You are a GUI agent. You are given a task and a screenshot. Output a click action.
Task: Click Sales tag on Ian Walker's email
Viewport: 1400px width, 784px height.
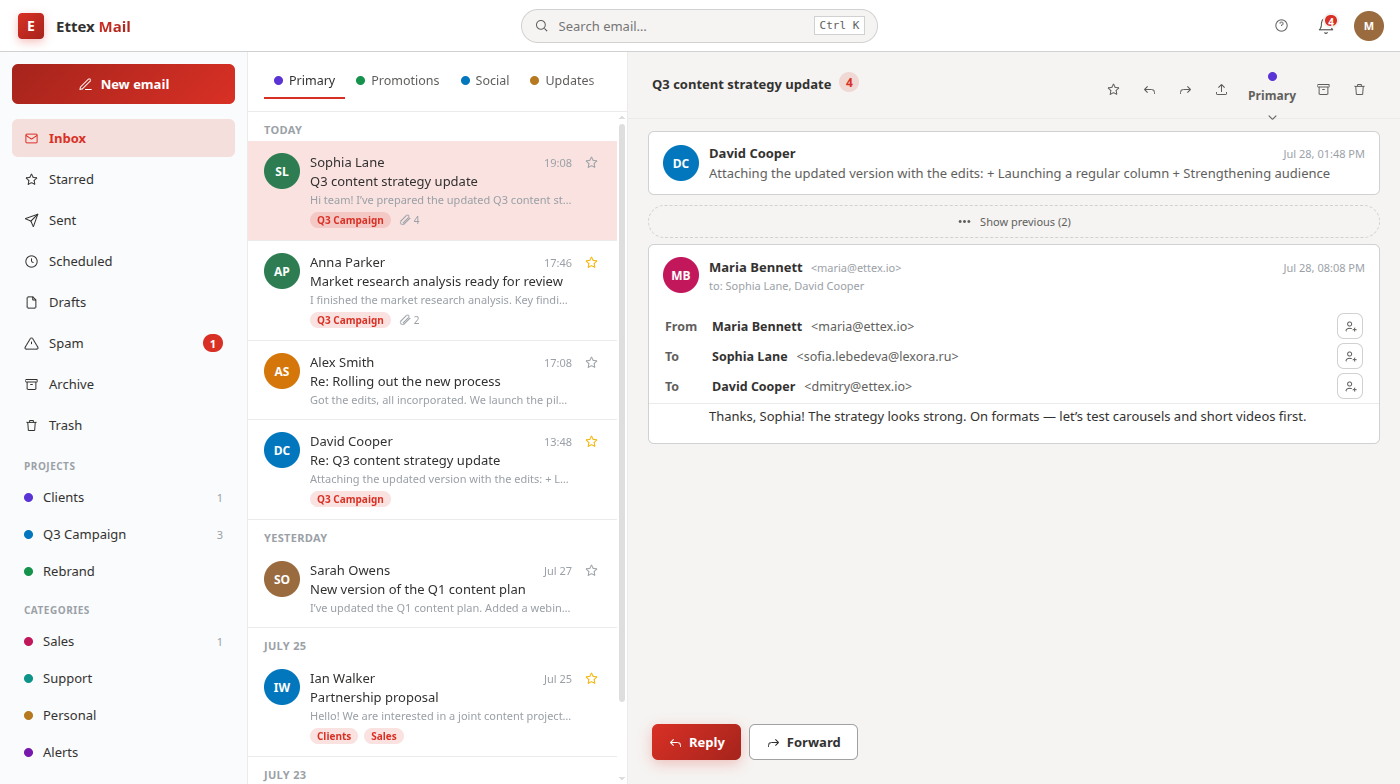click(384, 736)
